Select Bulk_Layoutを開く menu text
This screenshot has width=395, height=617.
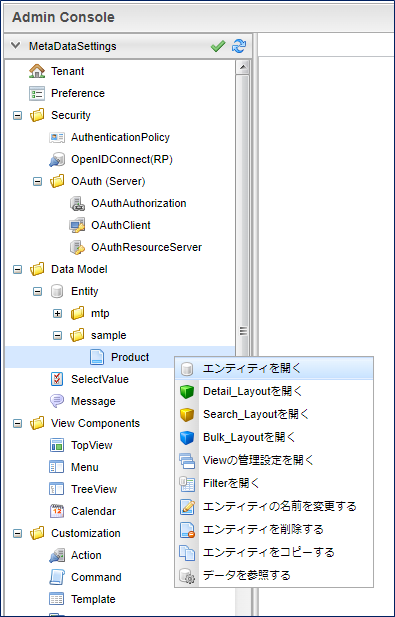[249, 437]
